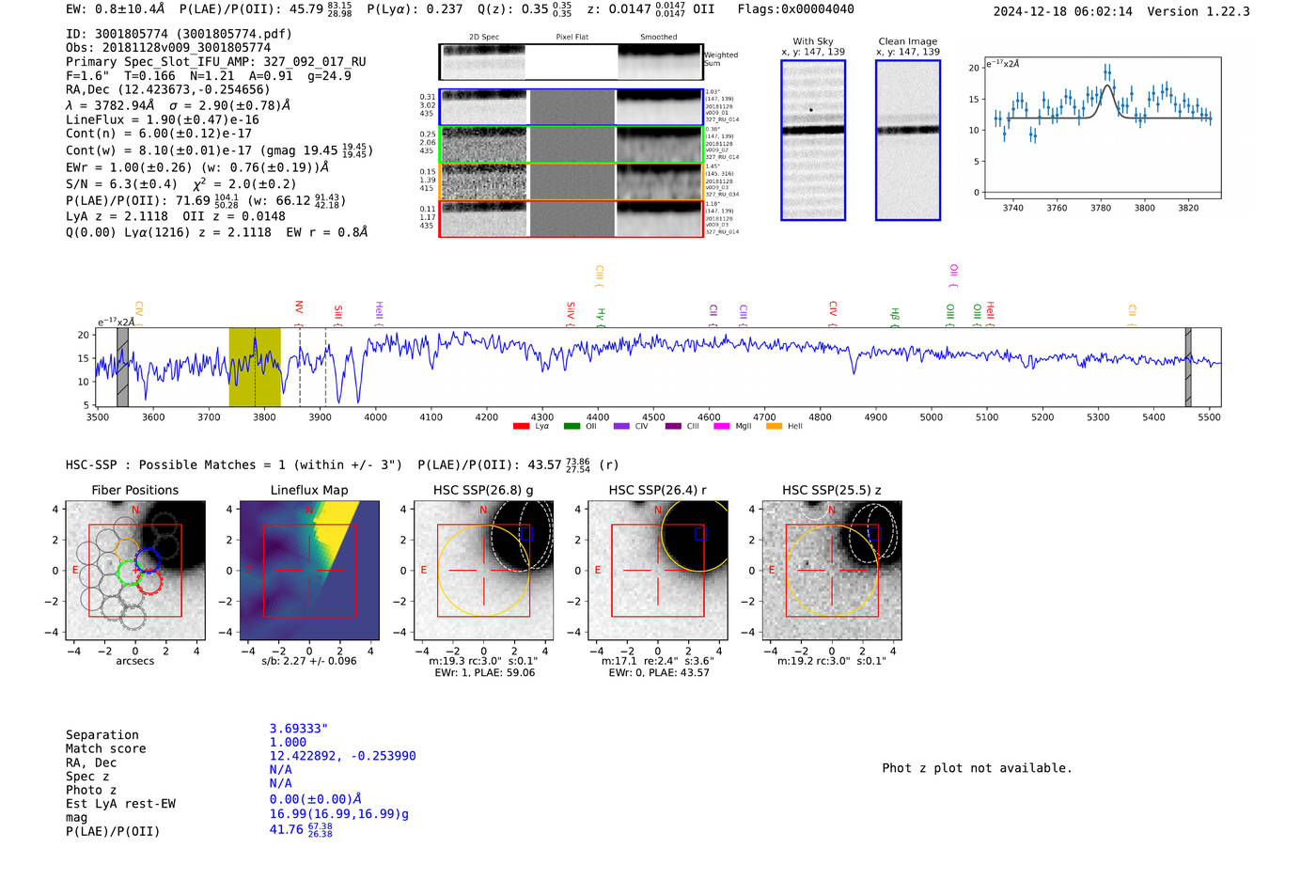Click the green Hβ line label
This screenshot has width=1316, height=896.
895,315
